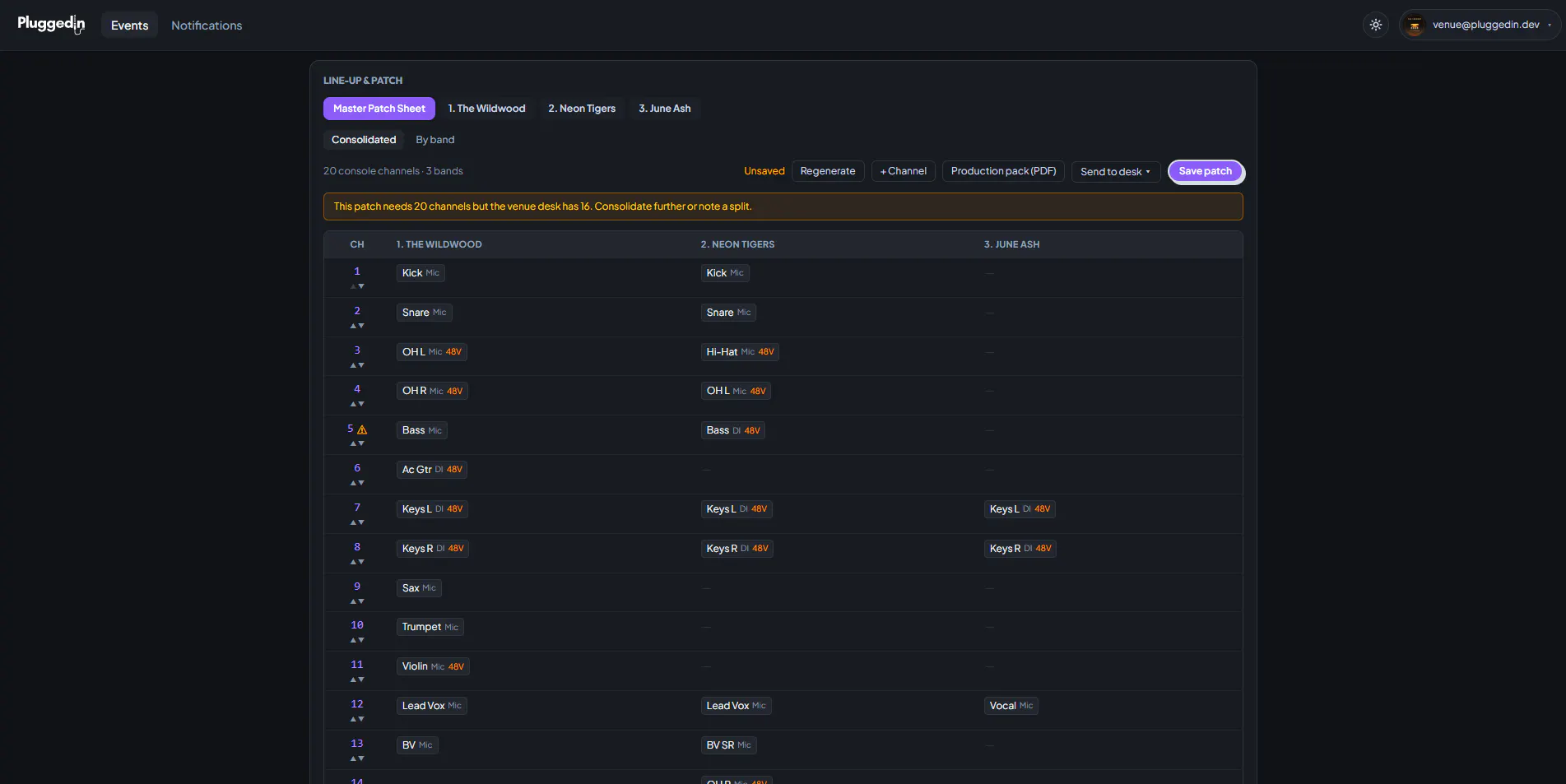Click the user avatar icon
Image resolution: width=1566 pixels, height=784 pixels.
[1415, 25]
